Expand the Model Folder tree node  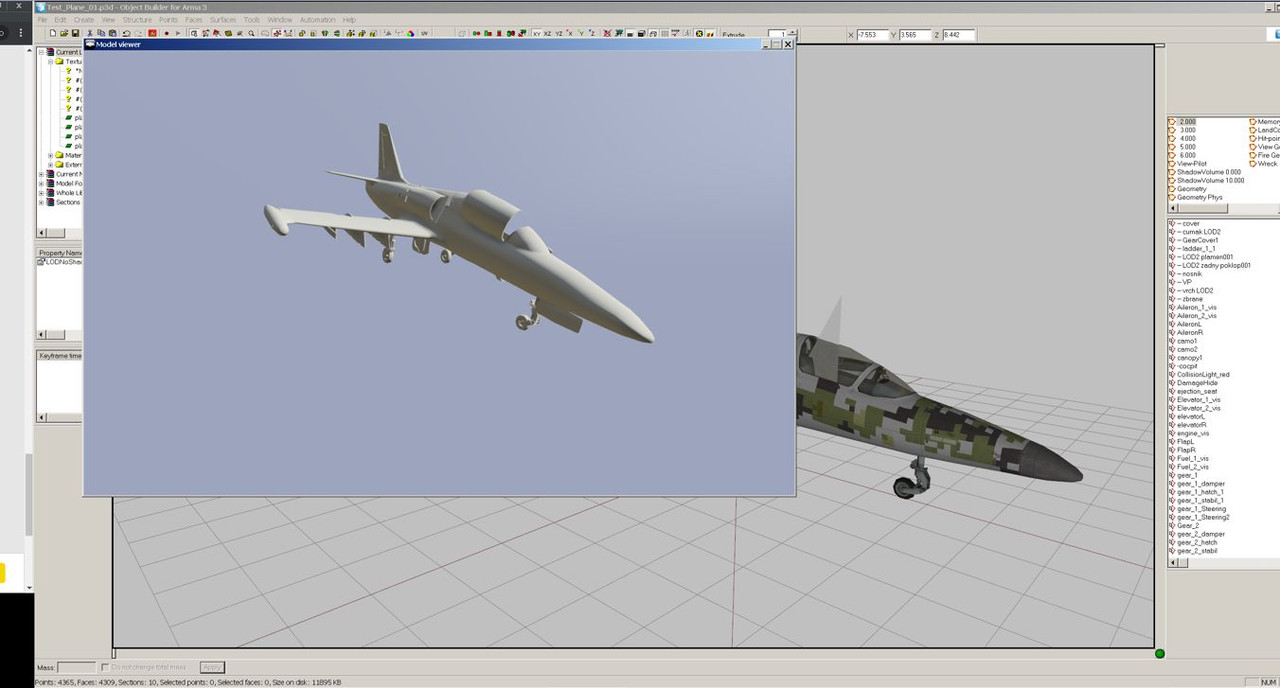coord(42,183)
